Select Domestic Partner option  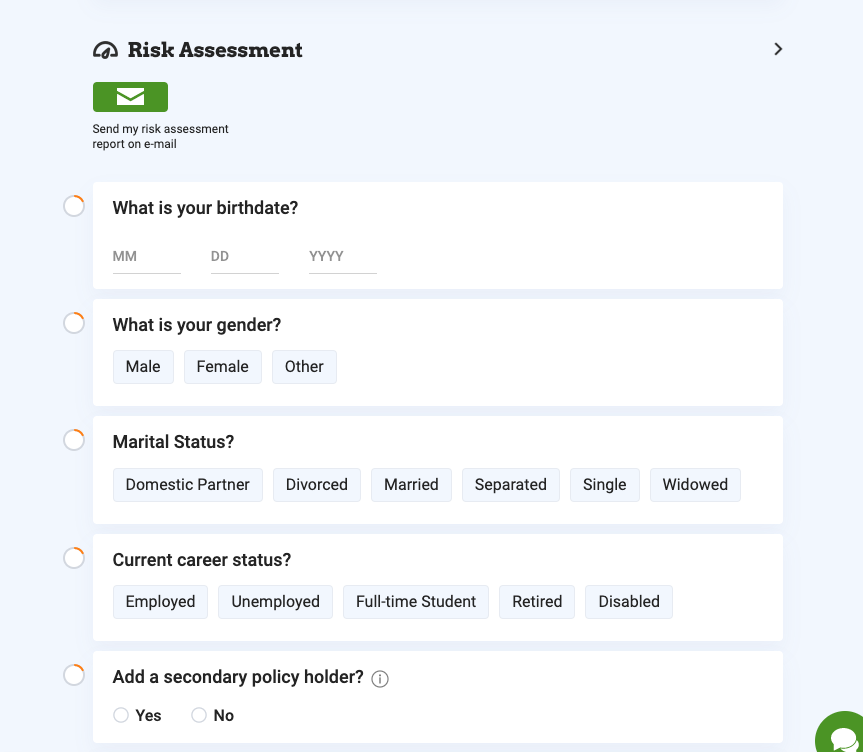(x=187, y=484)
